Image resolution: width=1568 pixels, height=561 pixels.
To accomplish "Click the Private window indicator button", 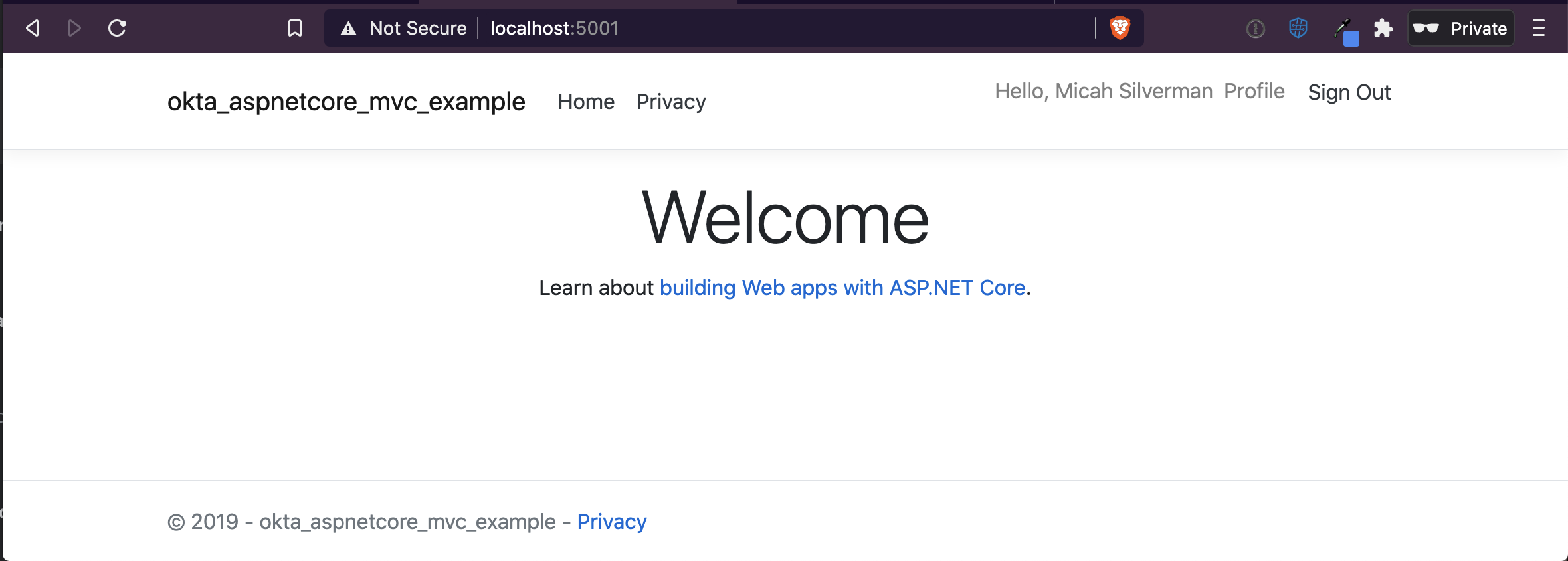I will pos(1460,28).
